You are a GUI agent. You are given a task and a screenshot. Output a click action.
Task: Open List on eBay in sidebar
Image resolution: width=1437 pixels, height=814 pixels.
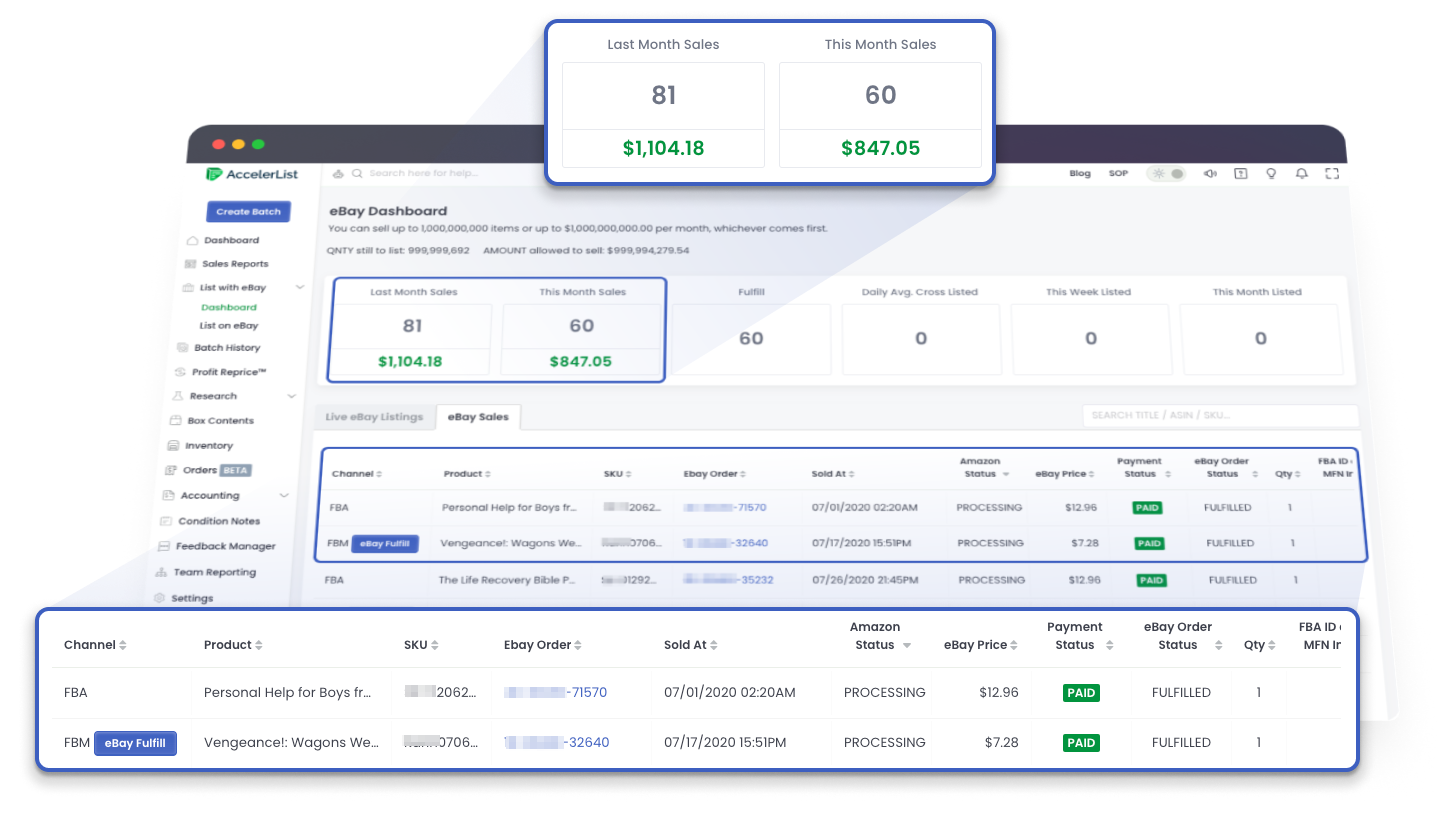[228, 326]
